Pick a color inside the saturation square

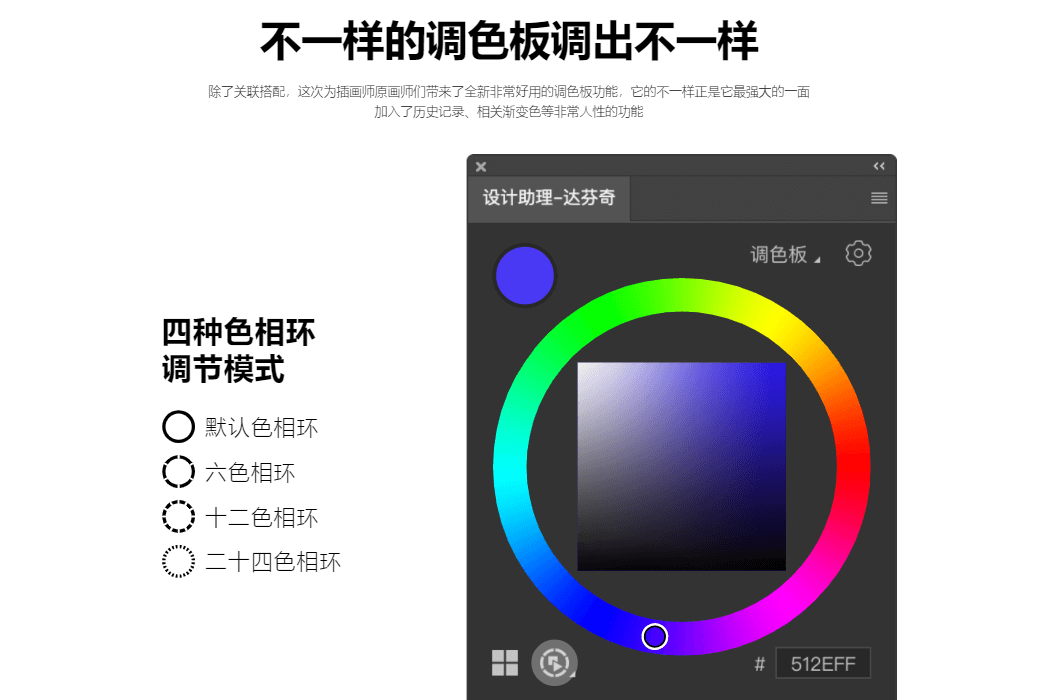[681, 466]
